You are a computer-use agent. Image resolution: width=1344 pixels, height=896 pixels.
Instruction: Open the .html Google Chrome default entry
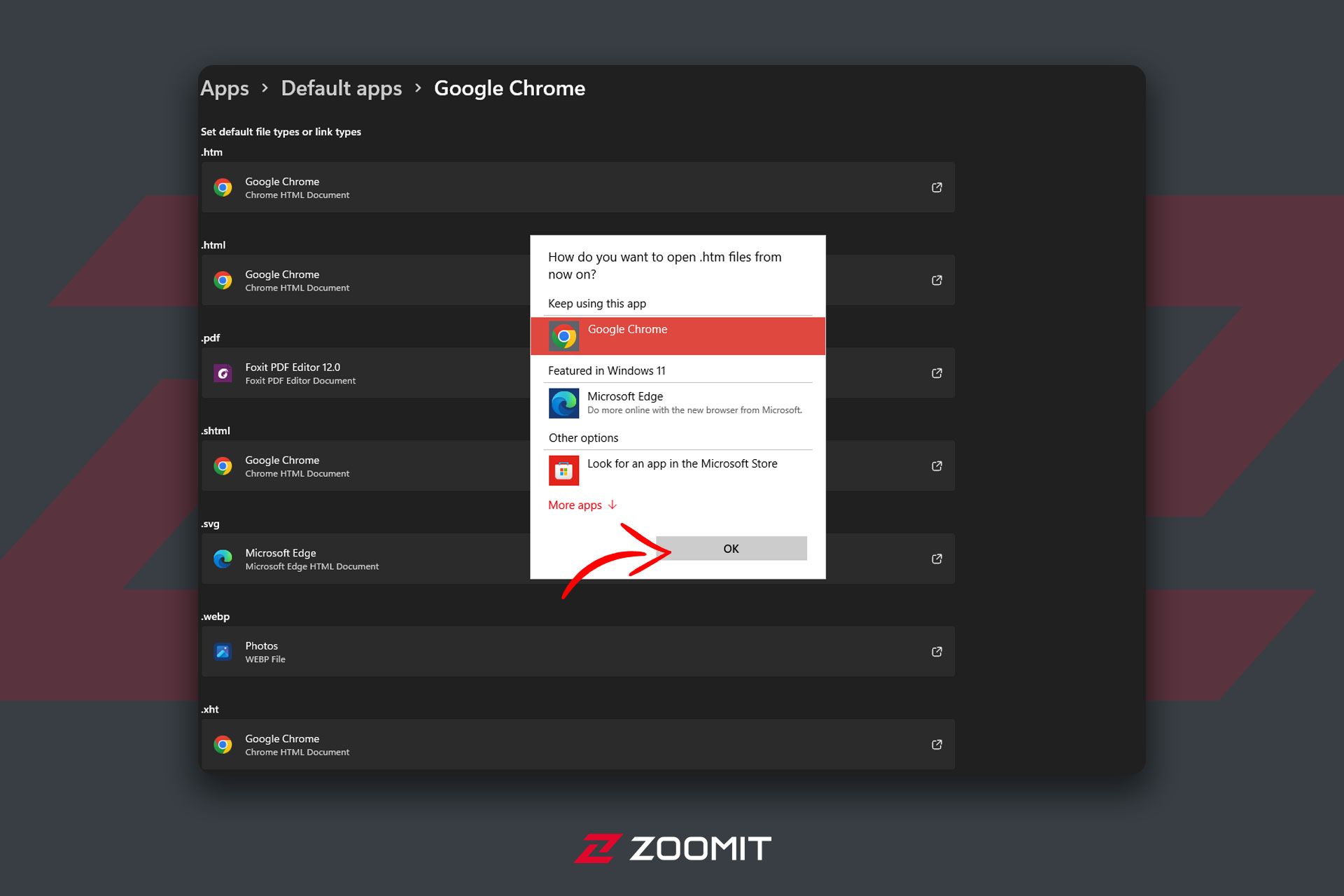[x=578, y=280]
